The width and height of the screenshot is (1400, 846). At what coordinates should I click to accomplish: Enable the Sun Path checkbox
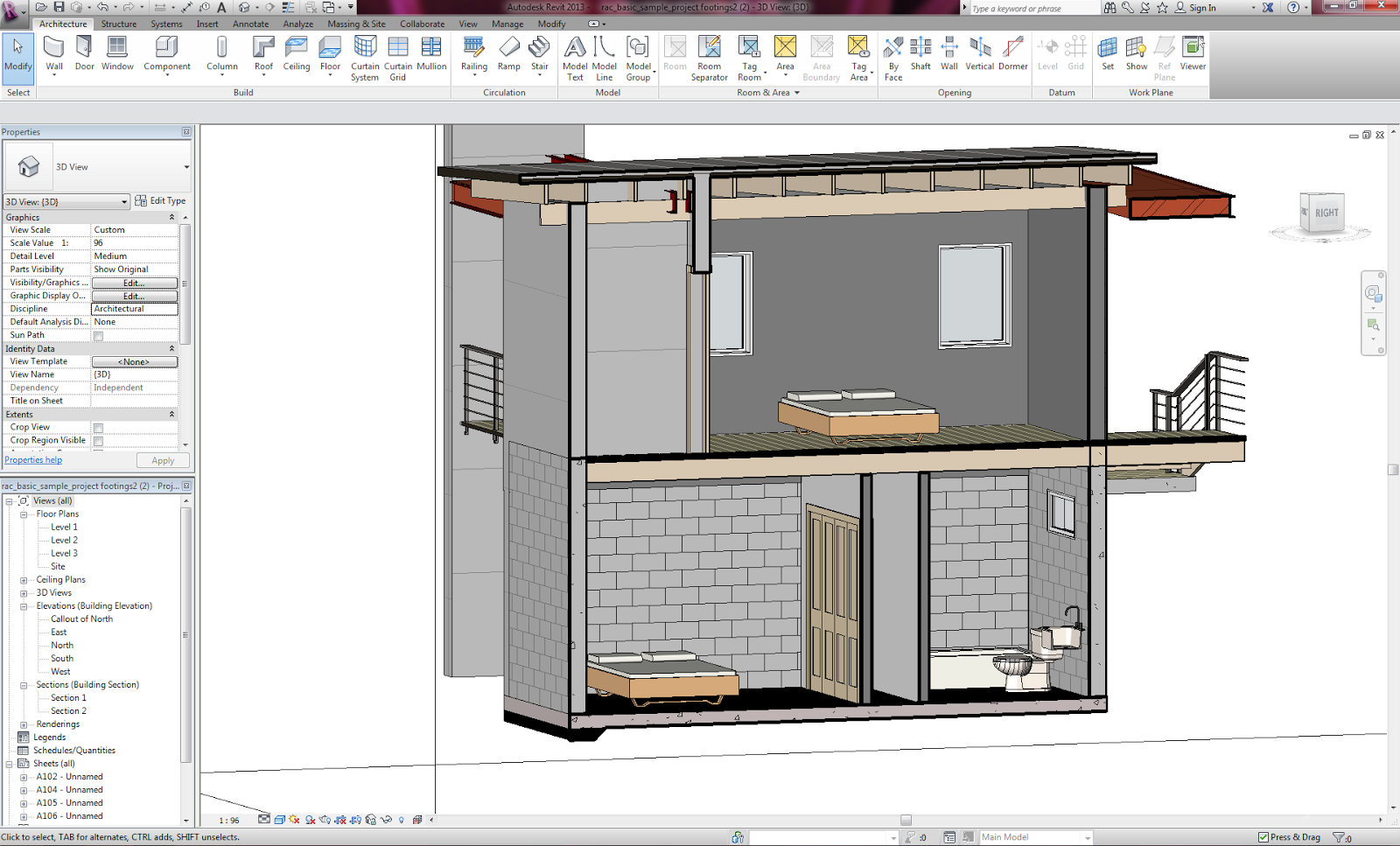99,336
